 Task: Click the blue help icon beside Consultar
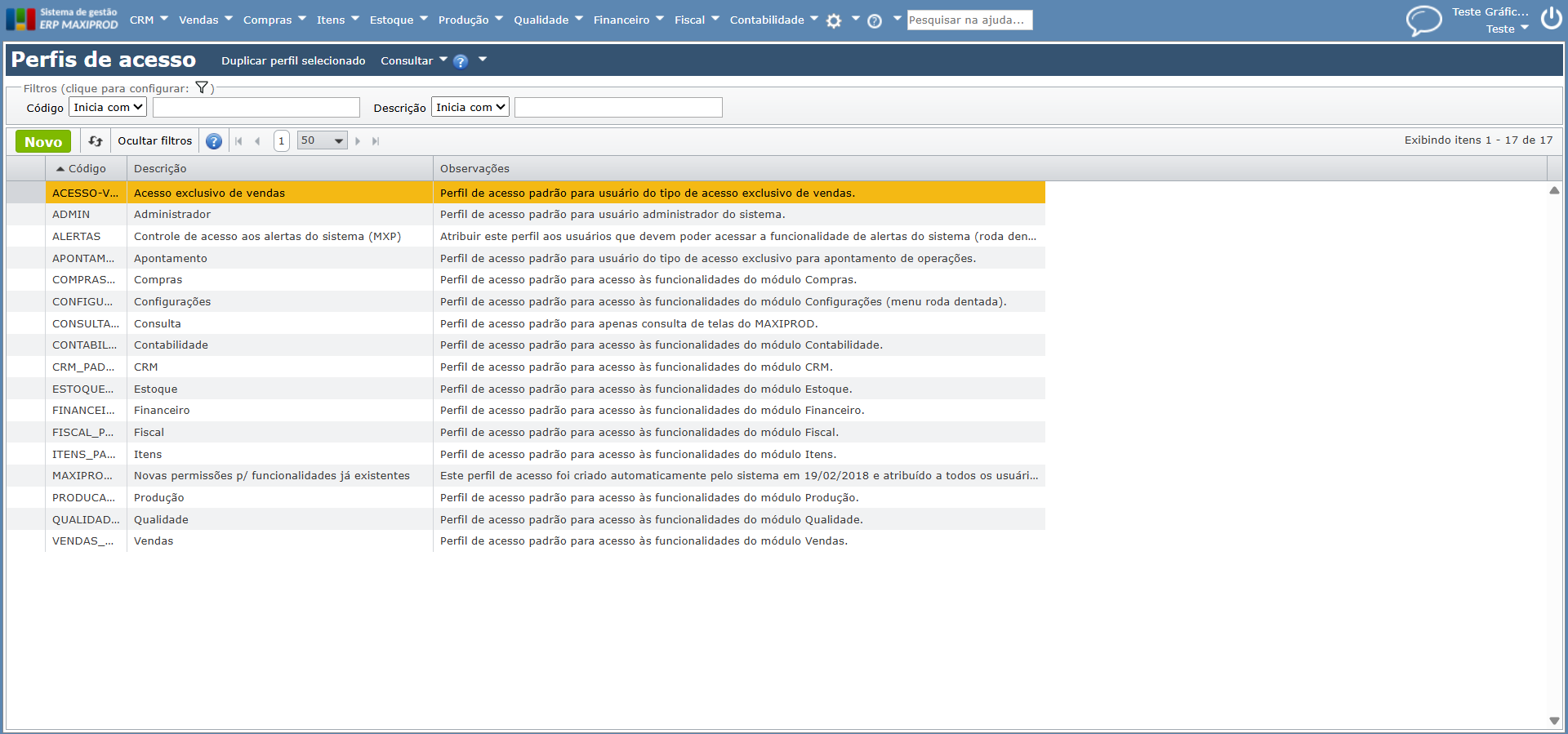click(461, 61)
